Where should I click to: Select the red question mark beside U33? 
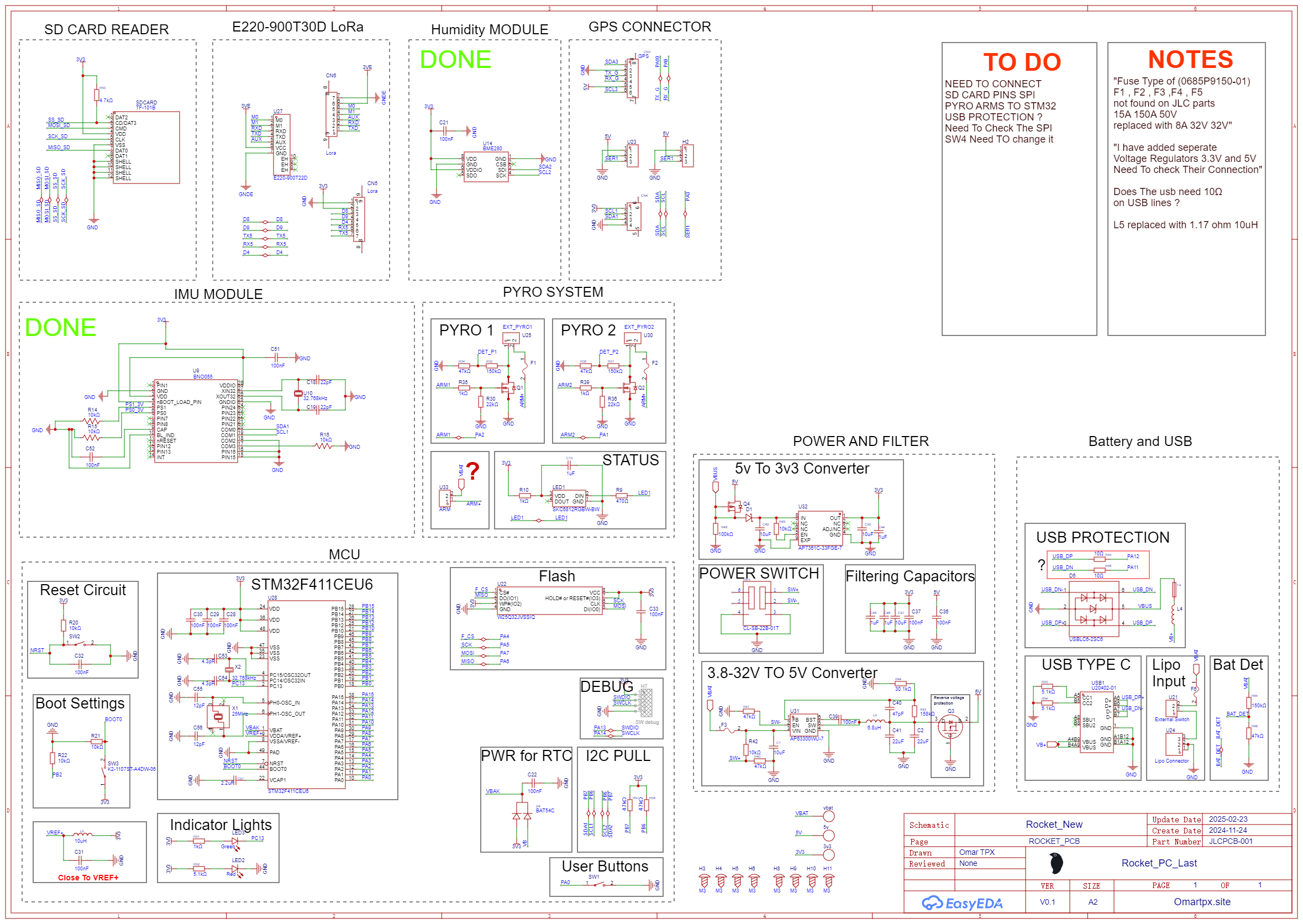472,471
